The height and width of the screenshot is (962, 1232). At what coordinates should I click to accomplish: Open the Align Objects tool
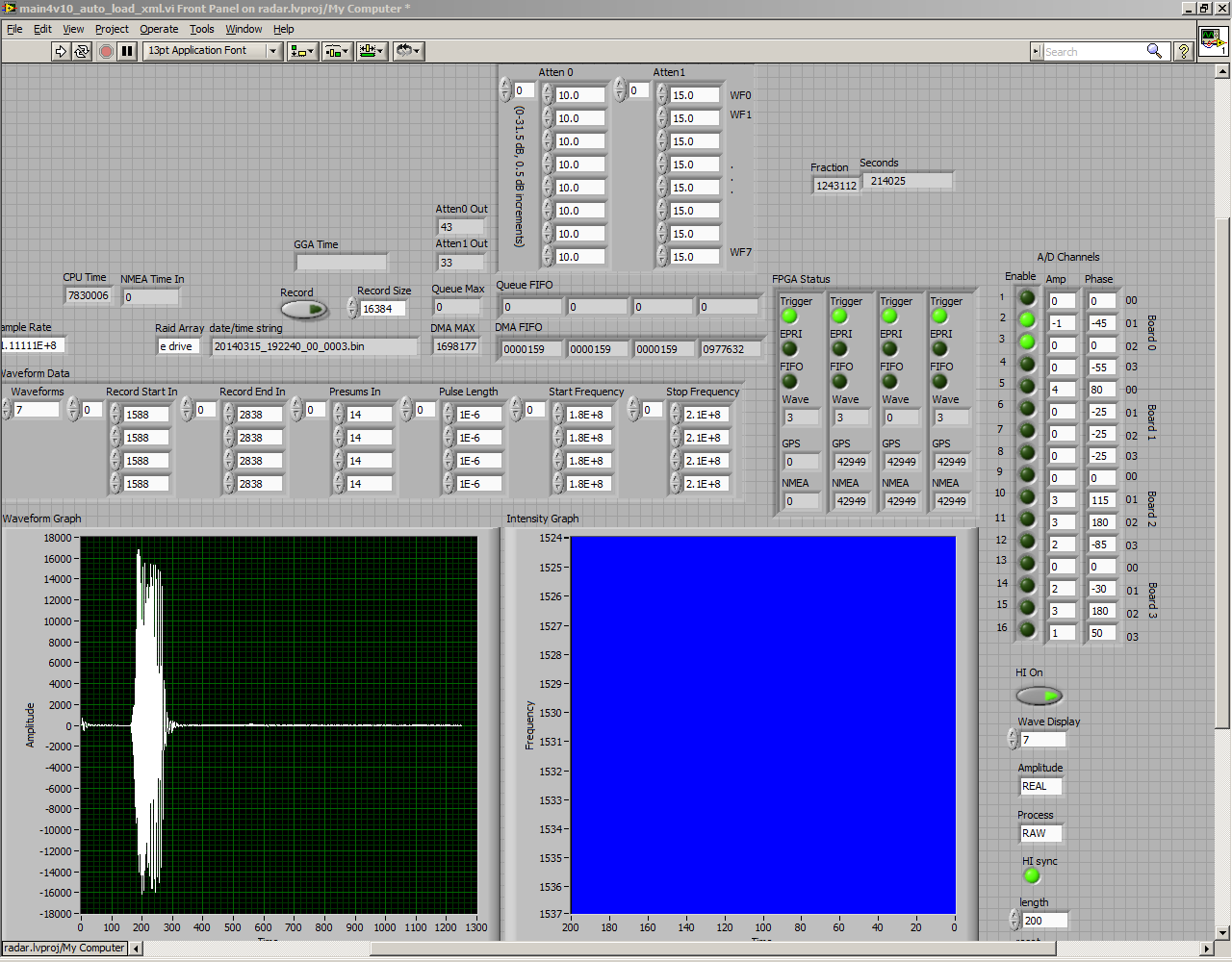point(302,51)
